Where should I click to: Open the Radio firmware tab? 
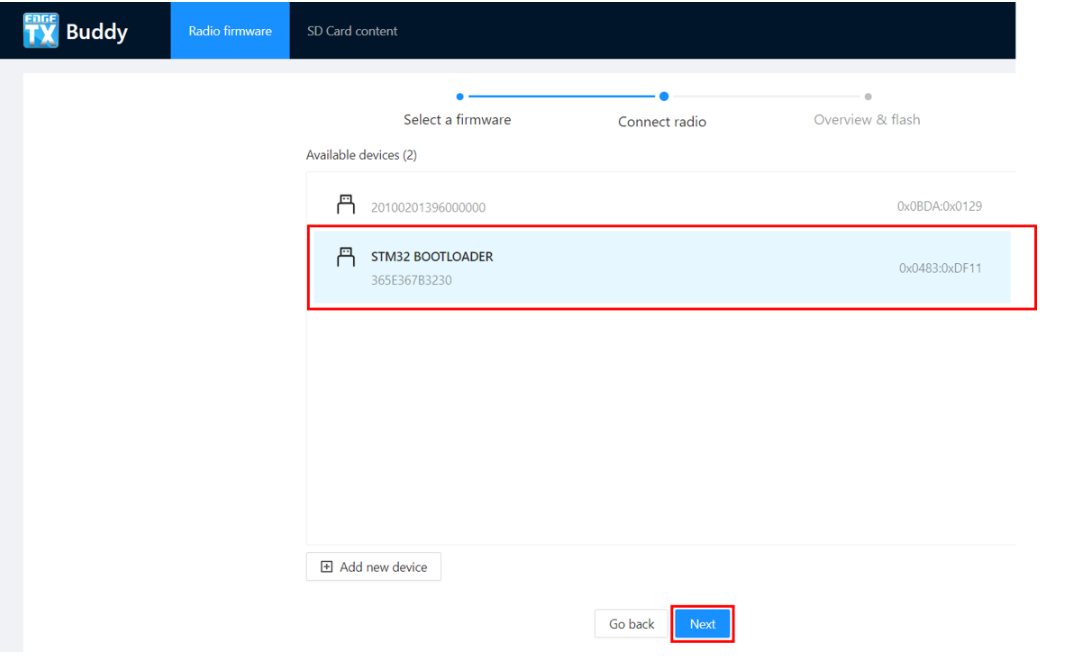pyautogui.click(x=230, y=31)
